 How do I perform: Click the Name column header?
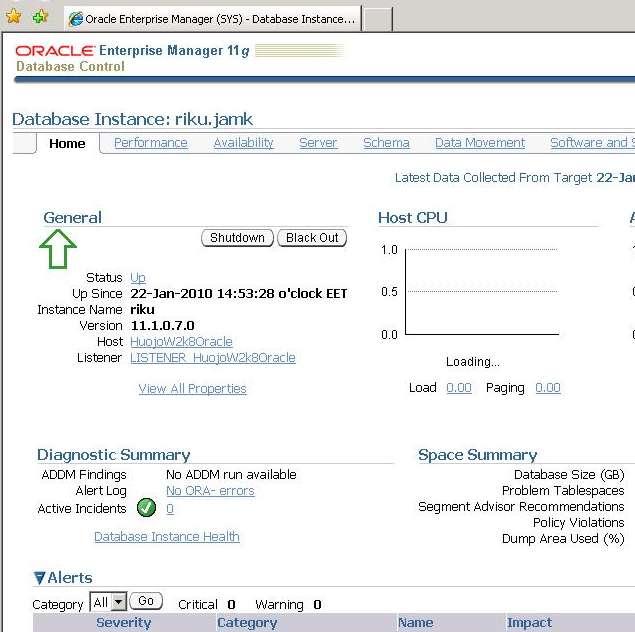click(x=416, y=622)
